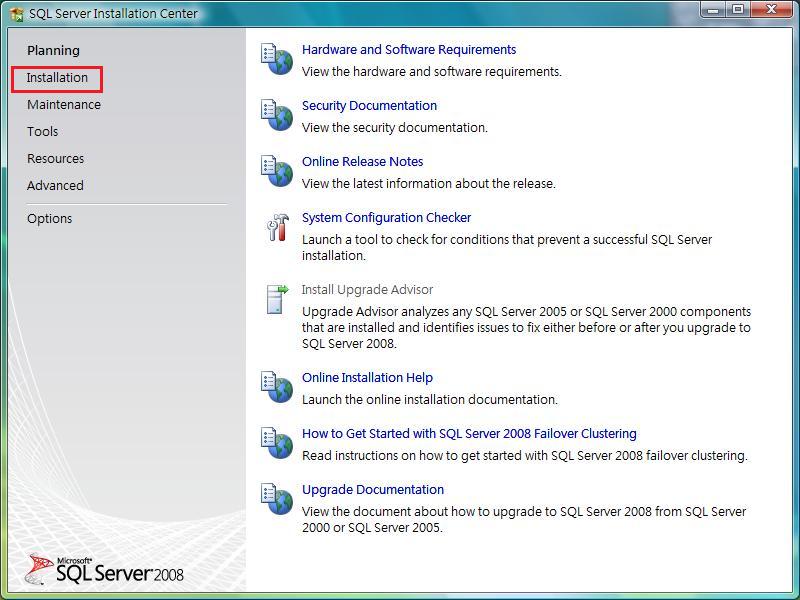
Task: Open the Online Release Notes link
Action: 362,162
